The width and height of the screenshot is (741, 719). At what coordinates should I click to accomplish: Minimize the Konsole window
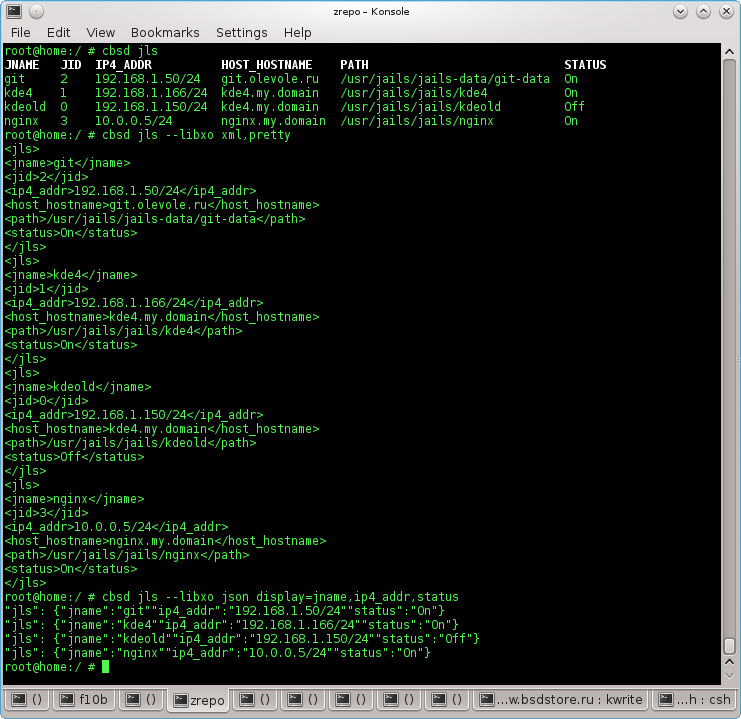(x=681, y=11)
